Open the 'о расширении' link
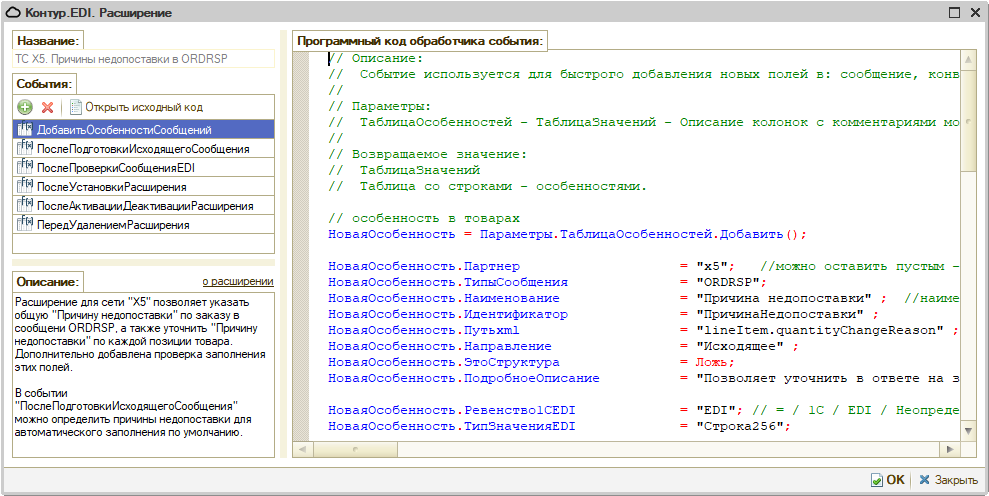Image resolution: width=989 pixels, height=496 pixels. pos(238,282)
